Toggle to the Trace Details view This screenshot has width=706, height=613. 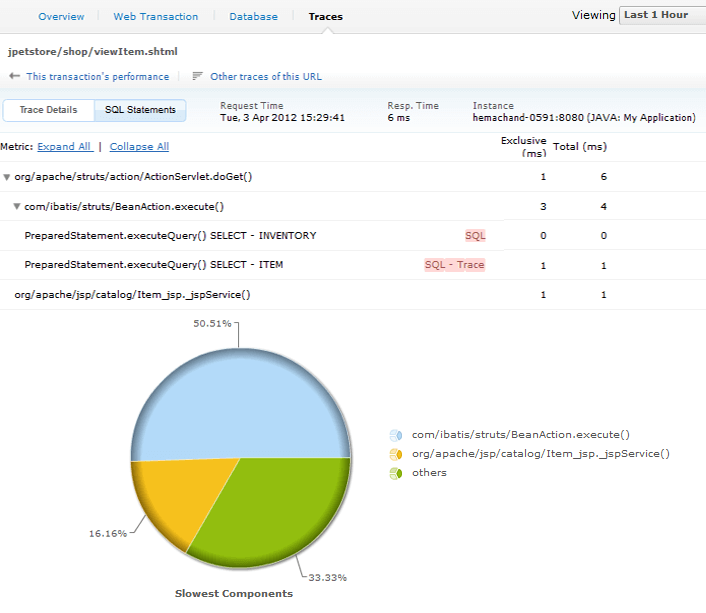click(x=48, y=110)
